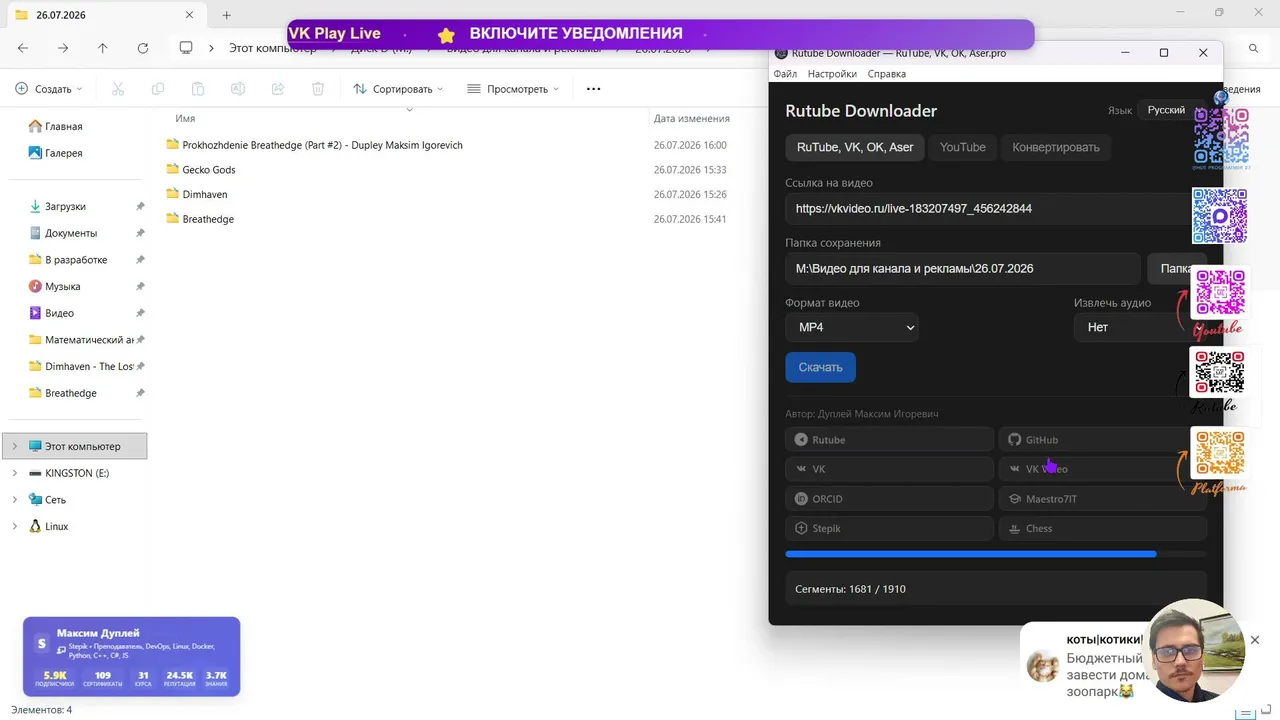Dismiss the chat notification popup with X
This screenshot has height=720, width=1280.
coord(1255,640)
